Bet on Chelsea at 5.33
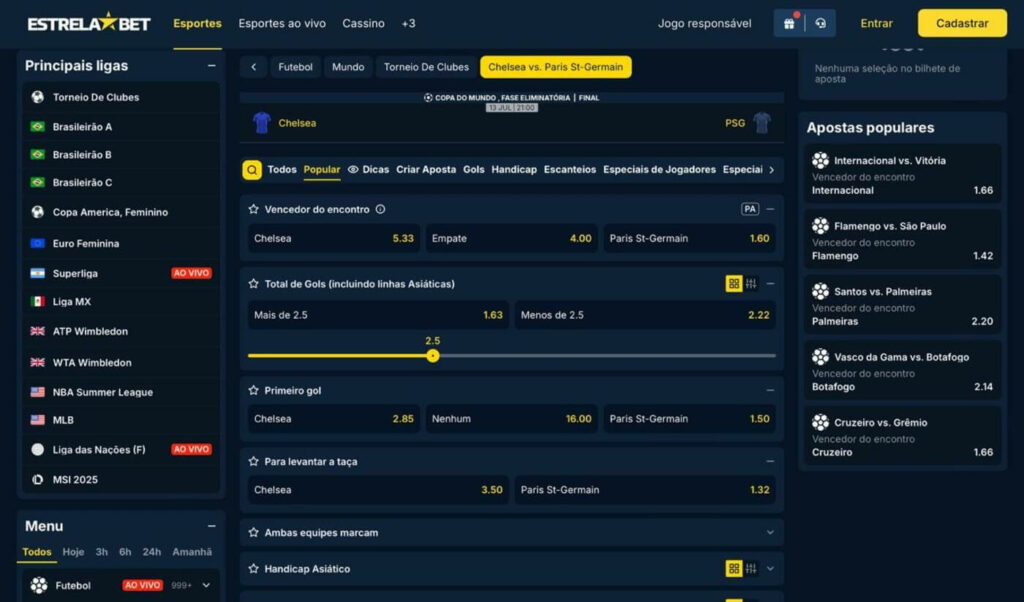 334,239
